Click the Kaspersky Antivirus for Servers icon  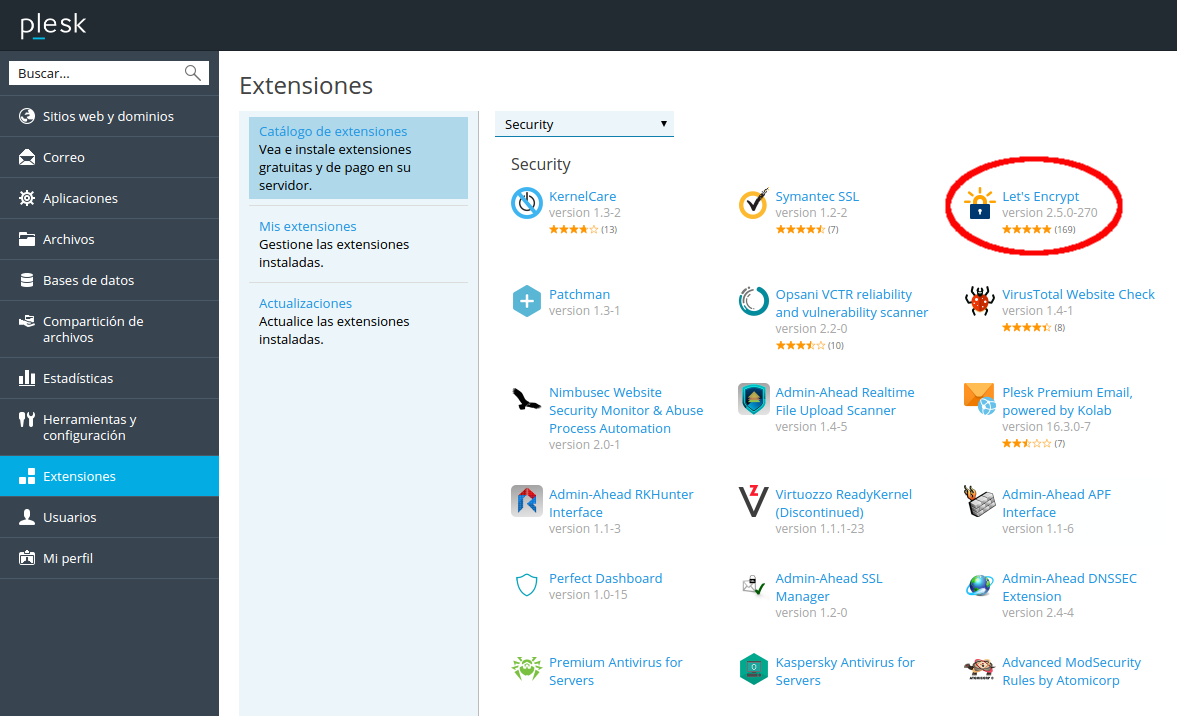[753, 669]
